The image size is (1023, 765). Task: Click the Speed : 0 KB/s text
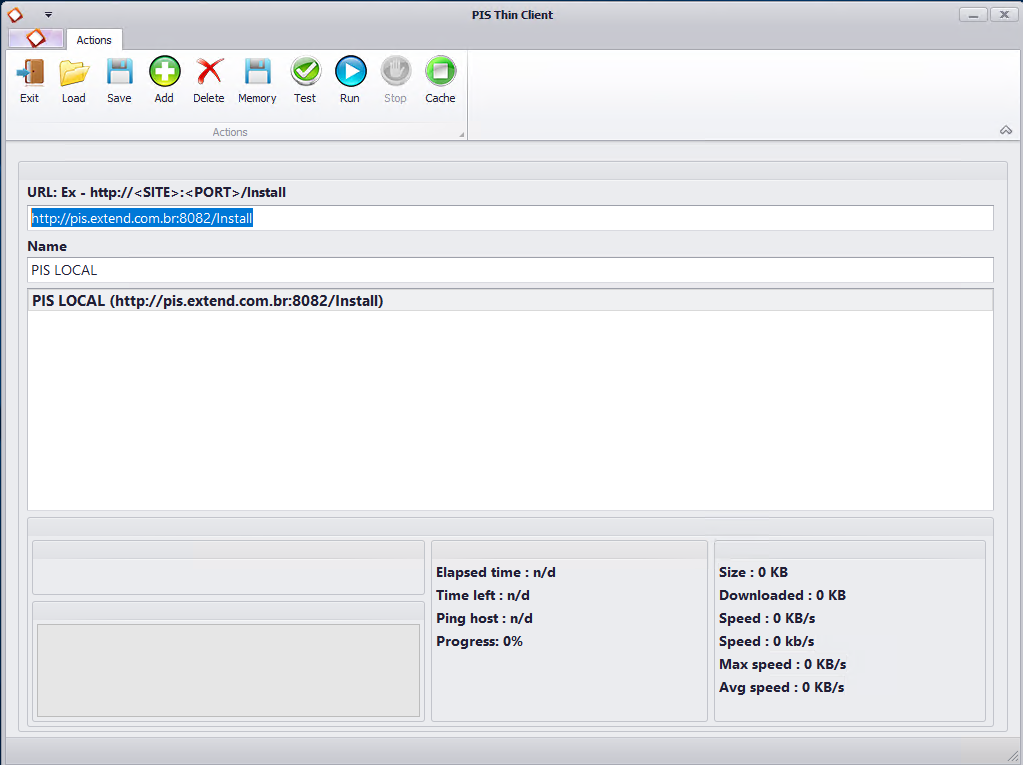tap(767, 618)
